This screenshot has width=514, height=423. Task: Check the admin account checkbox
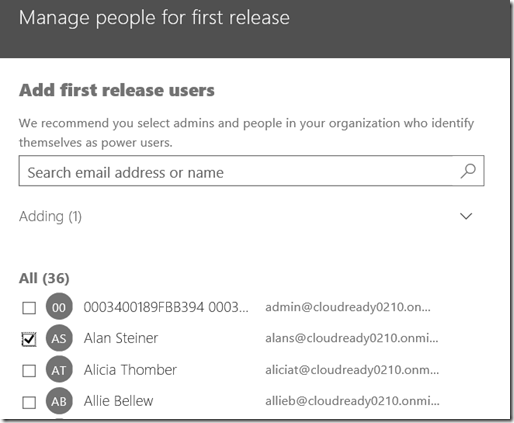(29, 308)
